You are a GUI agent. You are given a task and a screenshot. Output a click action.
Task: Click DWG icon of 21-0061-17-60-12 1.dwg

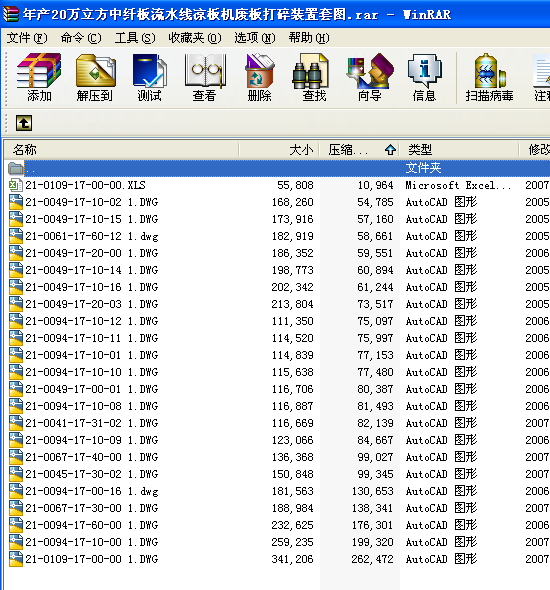coord(15,236)
